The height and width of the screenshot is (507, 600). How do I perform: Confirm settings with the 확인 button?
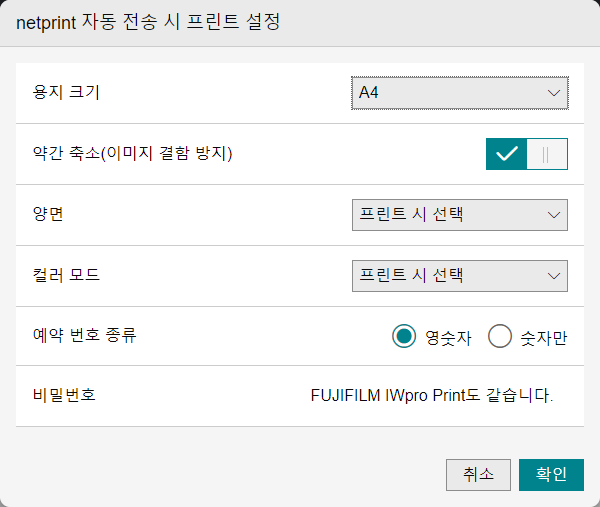pos(551,475)
